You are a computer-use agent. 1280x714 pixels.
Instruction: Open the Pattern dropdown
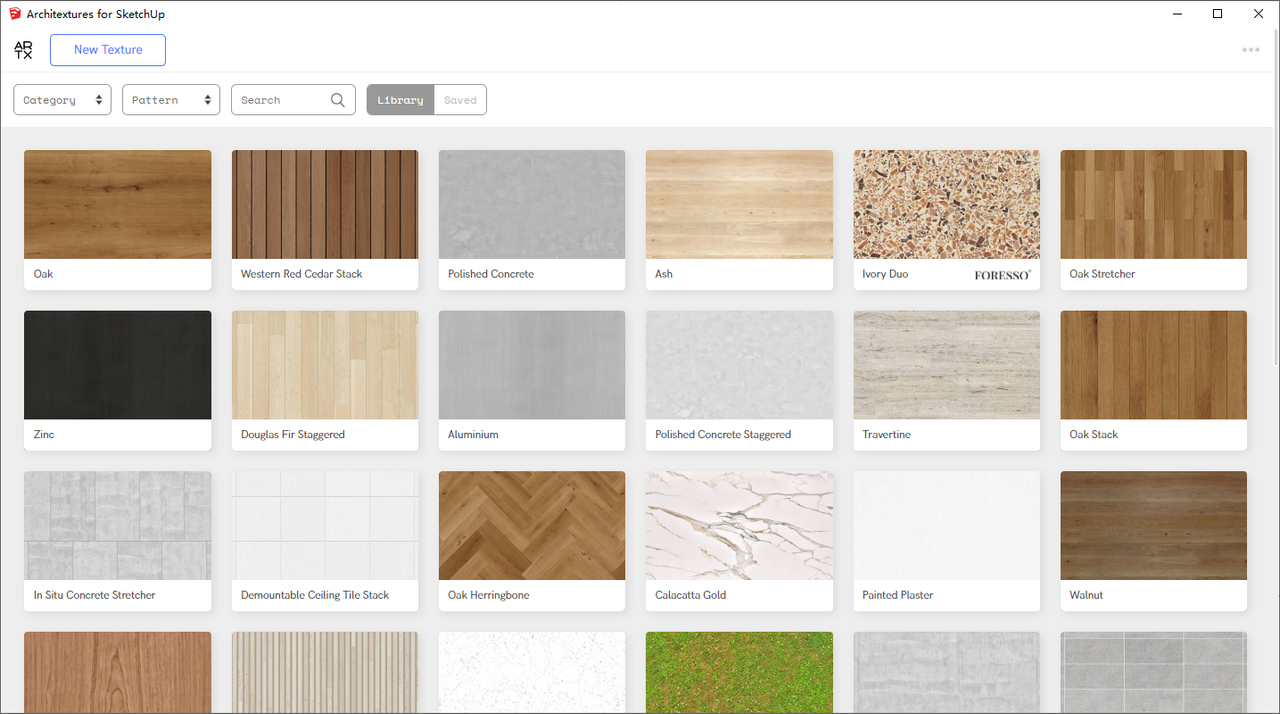[171, 100]
